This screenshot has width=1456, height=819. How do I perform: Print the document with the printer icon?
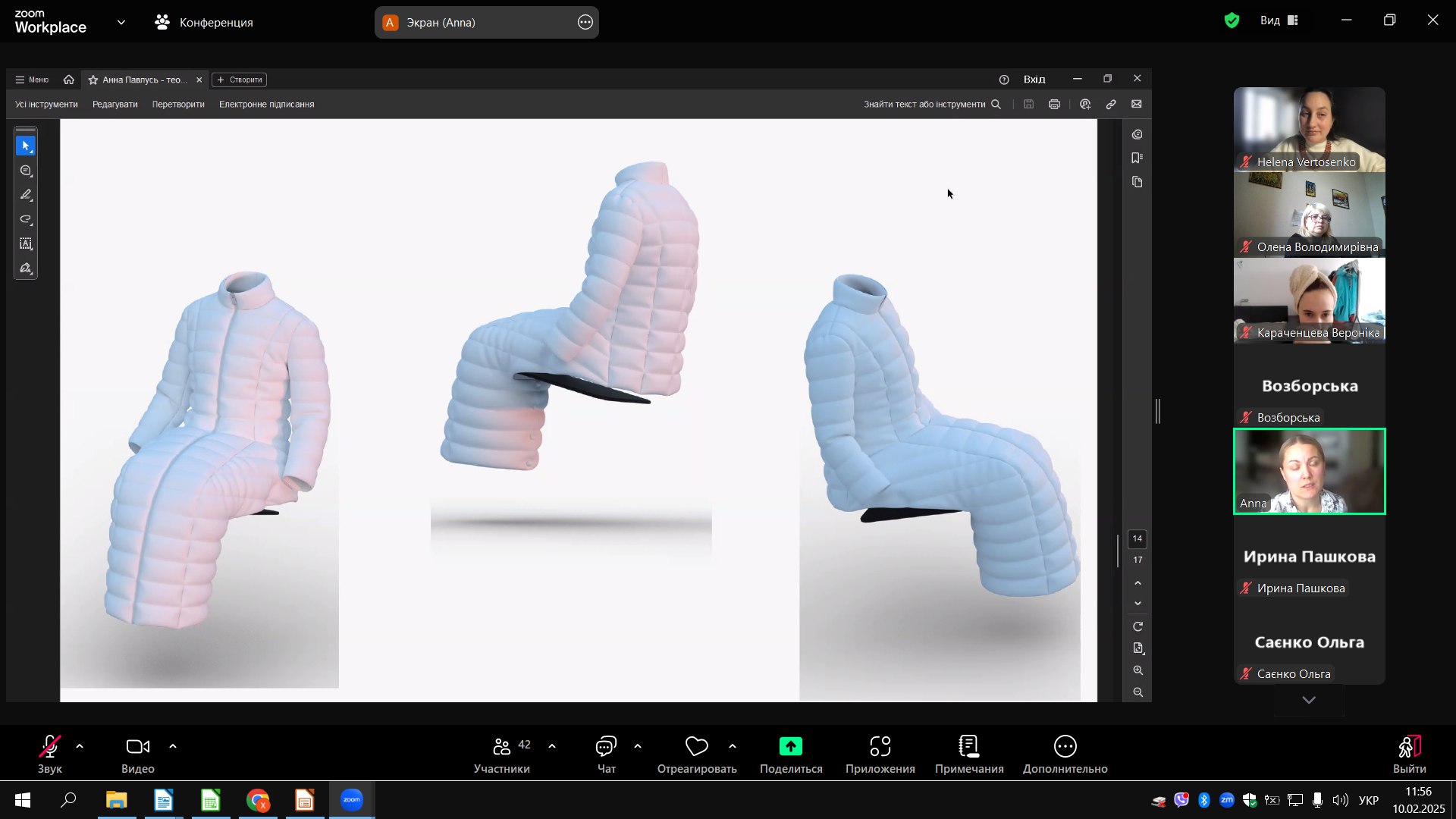point(1054,105)
